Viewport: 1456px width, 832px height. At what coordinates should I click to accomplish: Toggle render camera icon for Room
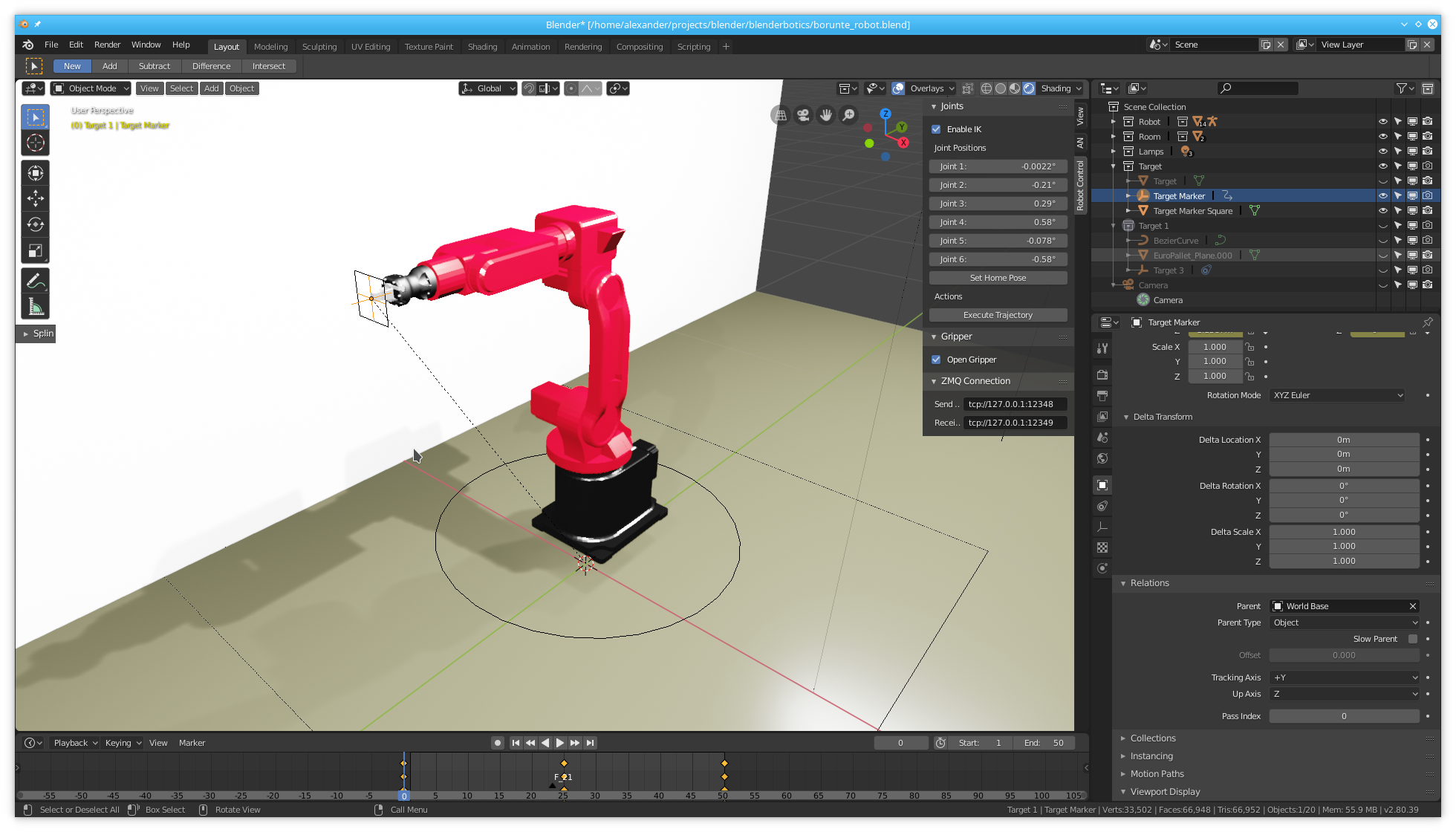(1427, 137)
